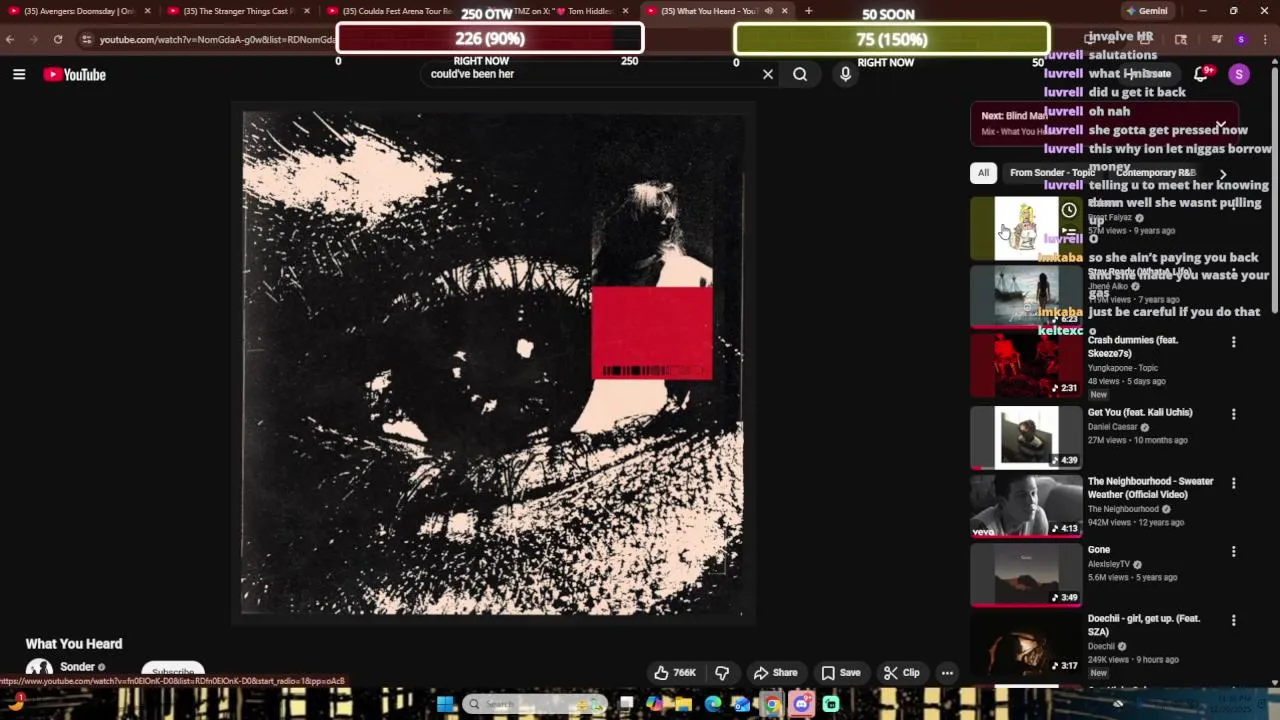Select the Contemporary R&B chip
Screen dimensions: 1280x720
(x=1155, y=173)
